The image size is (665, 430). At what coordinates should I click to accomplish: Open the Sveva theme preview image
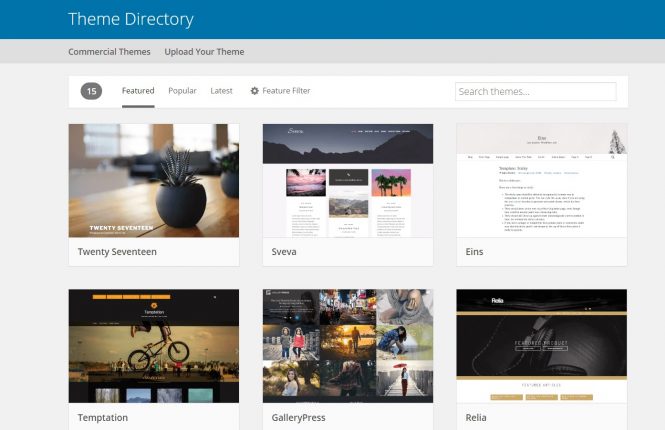[348, 181]
